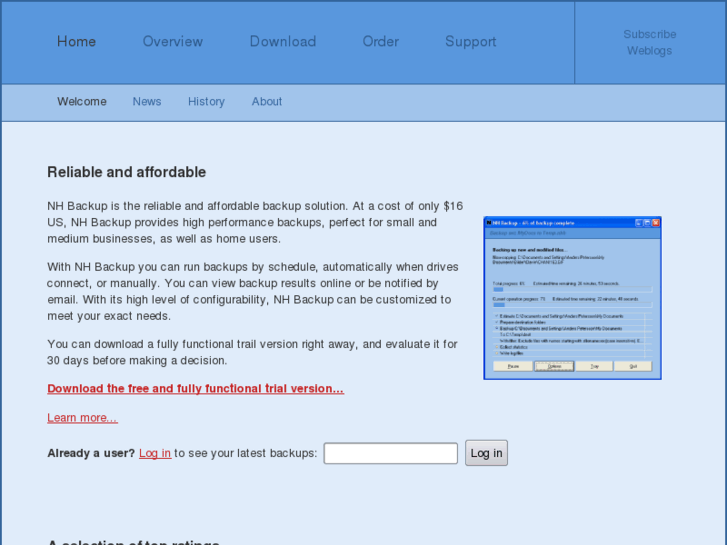Focus the login text input field
Screen dimensions: 727x545
pyautogui.click(x=390, y=453)
